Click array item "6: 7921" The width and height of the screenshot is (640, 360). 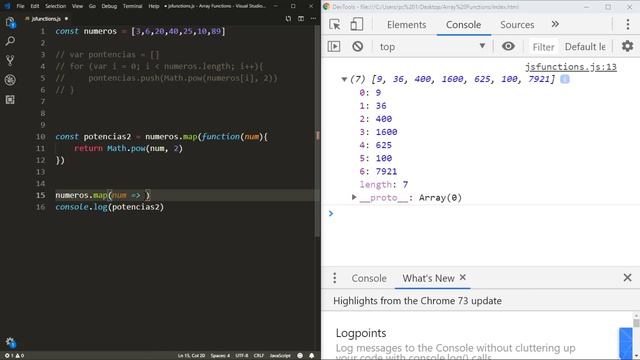378,171
